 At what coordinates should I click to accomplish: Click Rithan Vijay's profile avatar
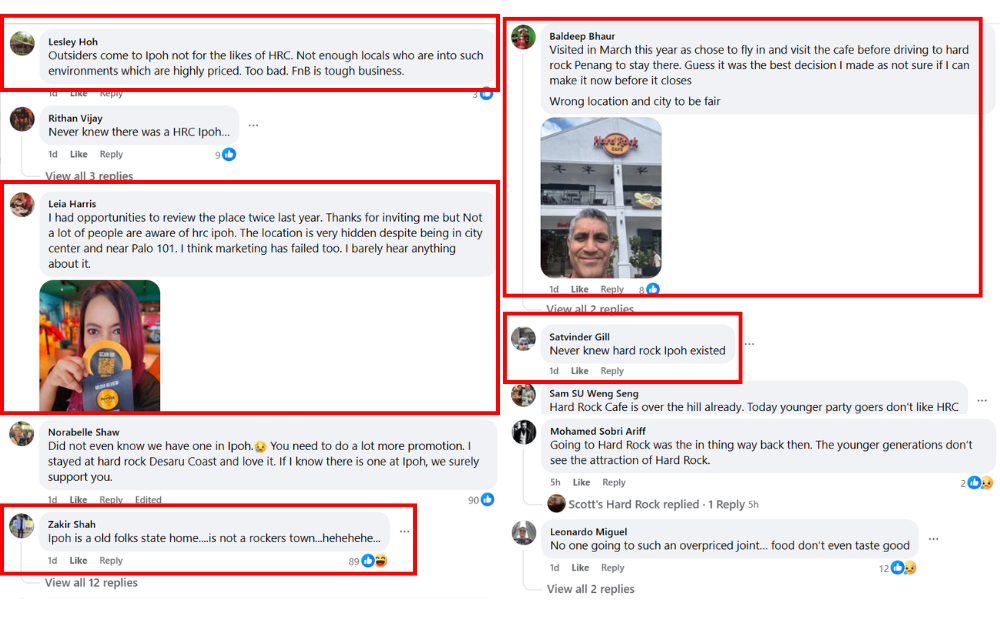point(22,120)
